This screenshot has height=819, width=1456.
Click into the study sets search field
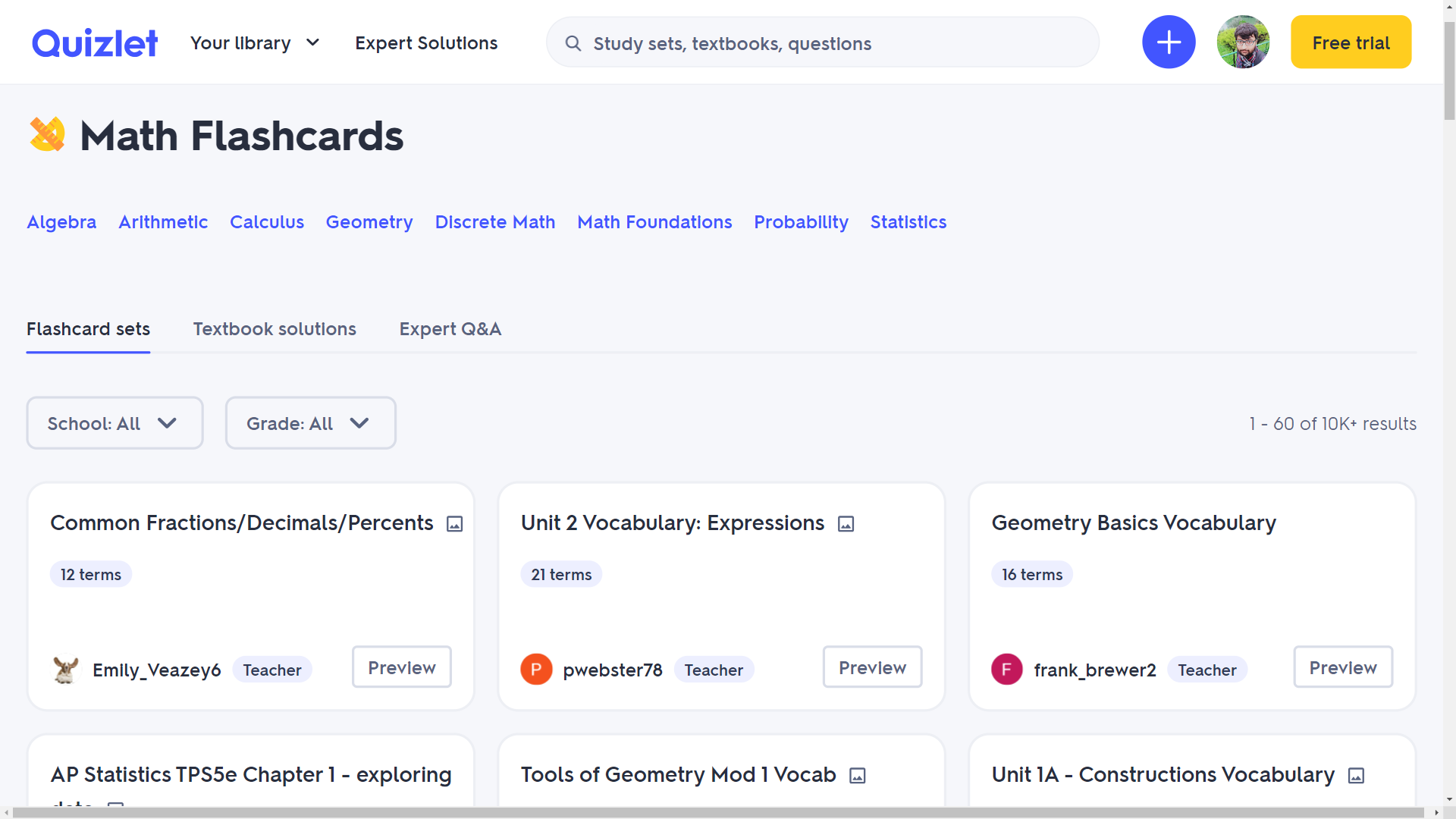(x=834, y=44)
